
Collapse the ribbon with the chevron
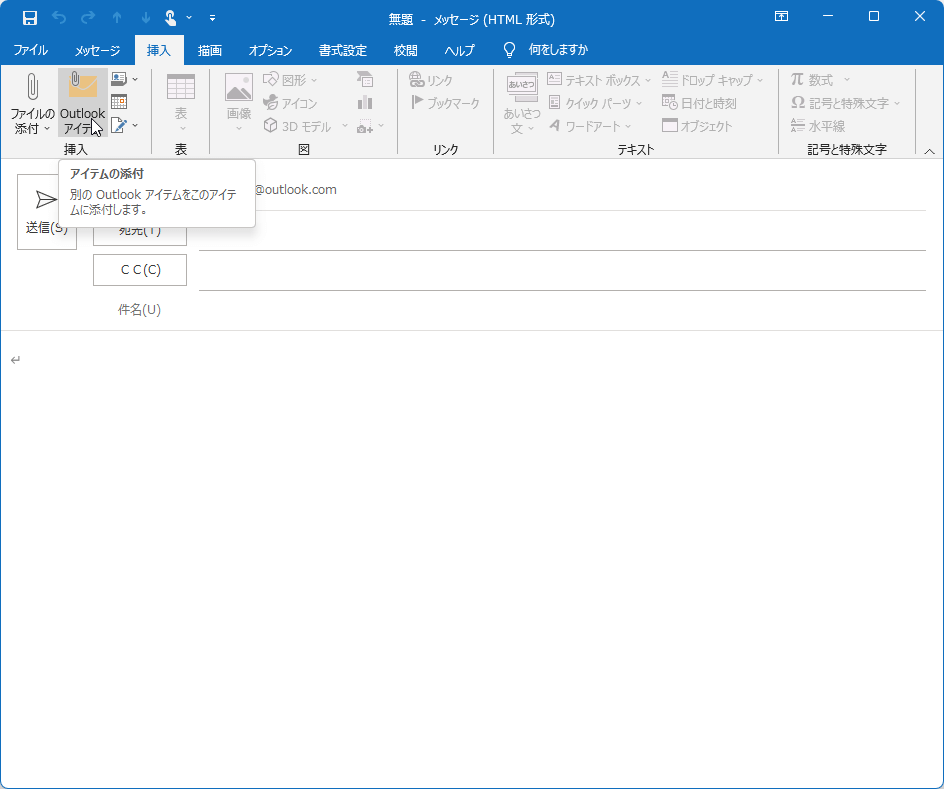(930, 151)
